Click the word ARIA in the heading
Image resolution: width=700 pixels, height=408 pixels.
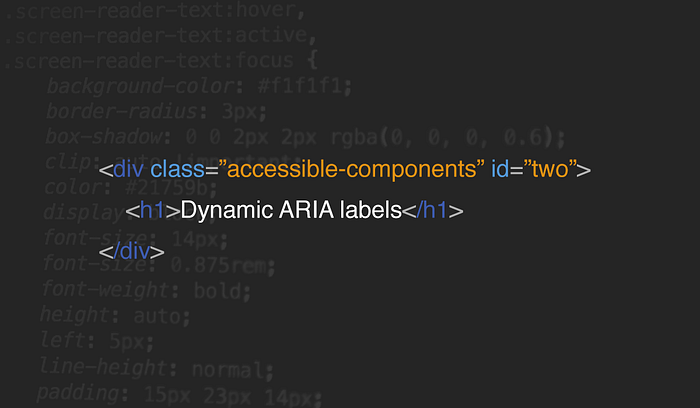(306, 210)
